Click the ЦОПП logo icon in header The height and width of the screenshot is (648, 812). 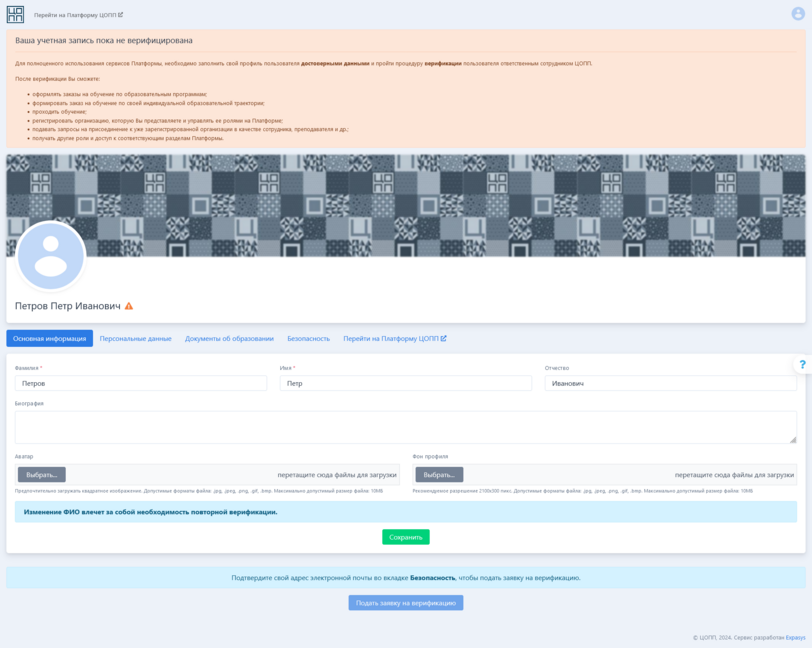pos(15,14)
